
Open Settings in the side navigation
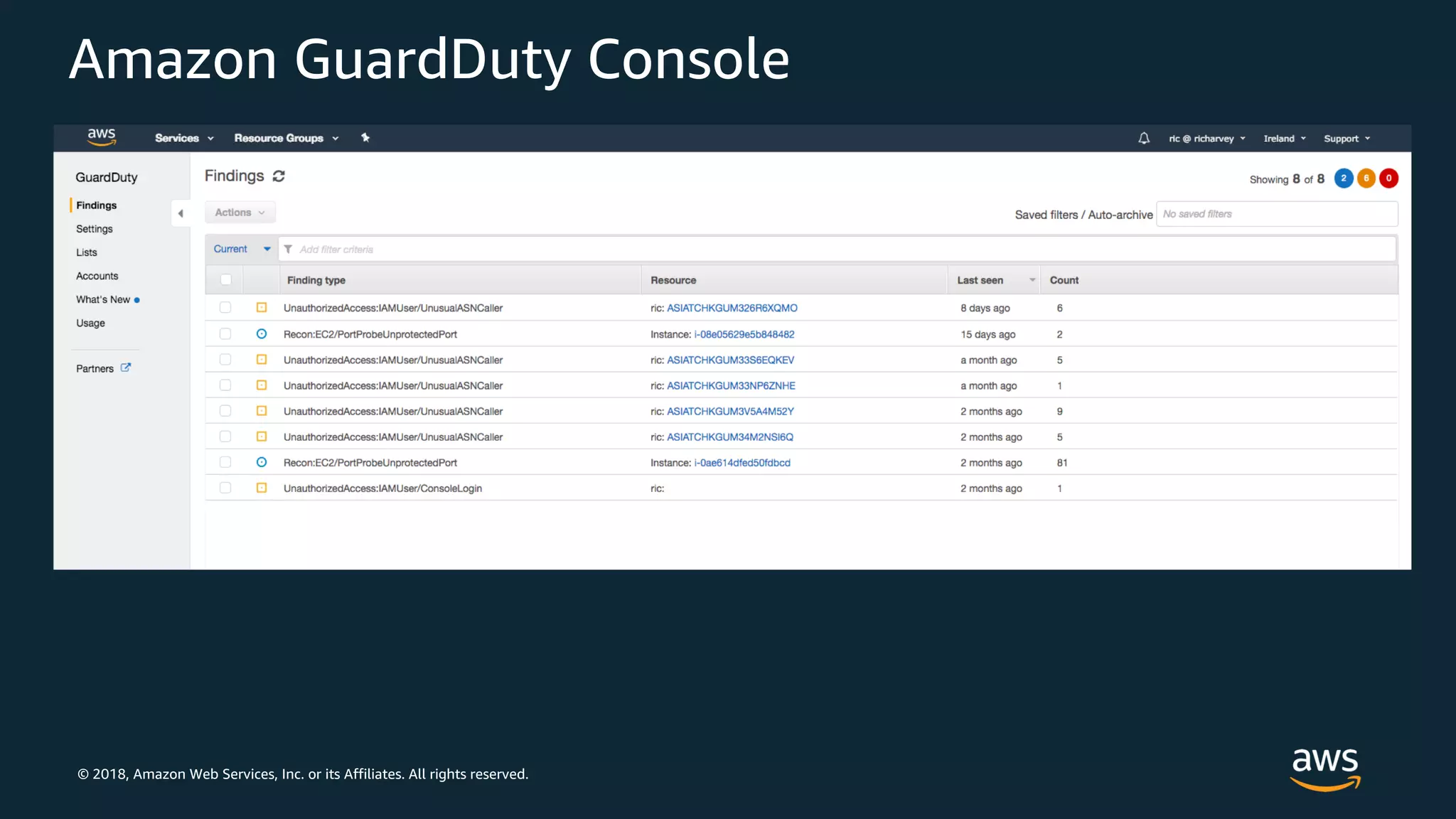point(95,229)
